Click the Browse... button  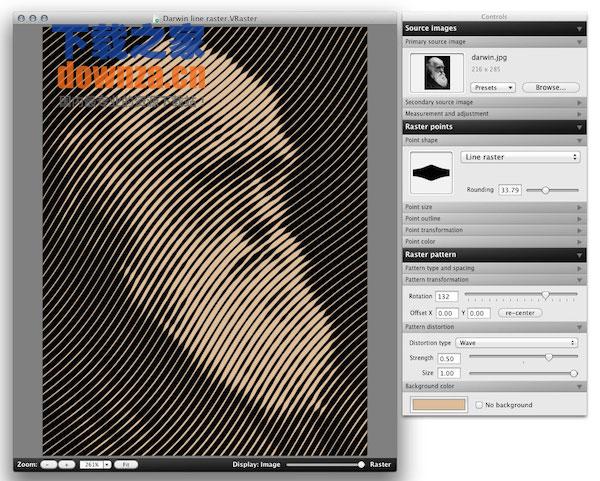551,88
